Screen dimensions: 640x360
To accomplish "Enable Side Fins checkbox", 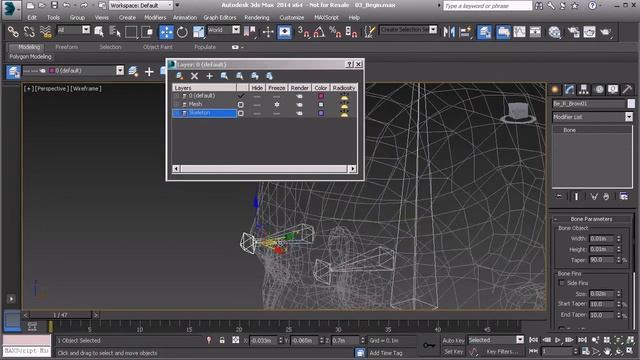I will (562, 283).
